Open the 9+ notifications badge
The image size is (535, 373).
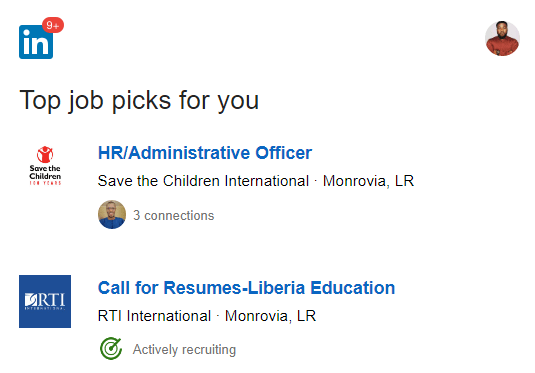pyautogui.click(x=53, y=25)
